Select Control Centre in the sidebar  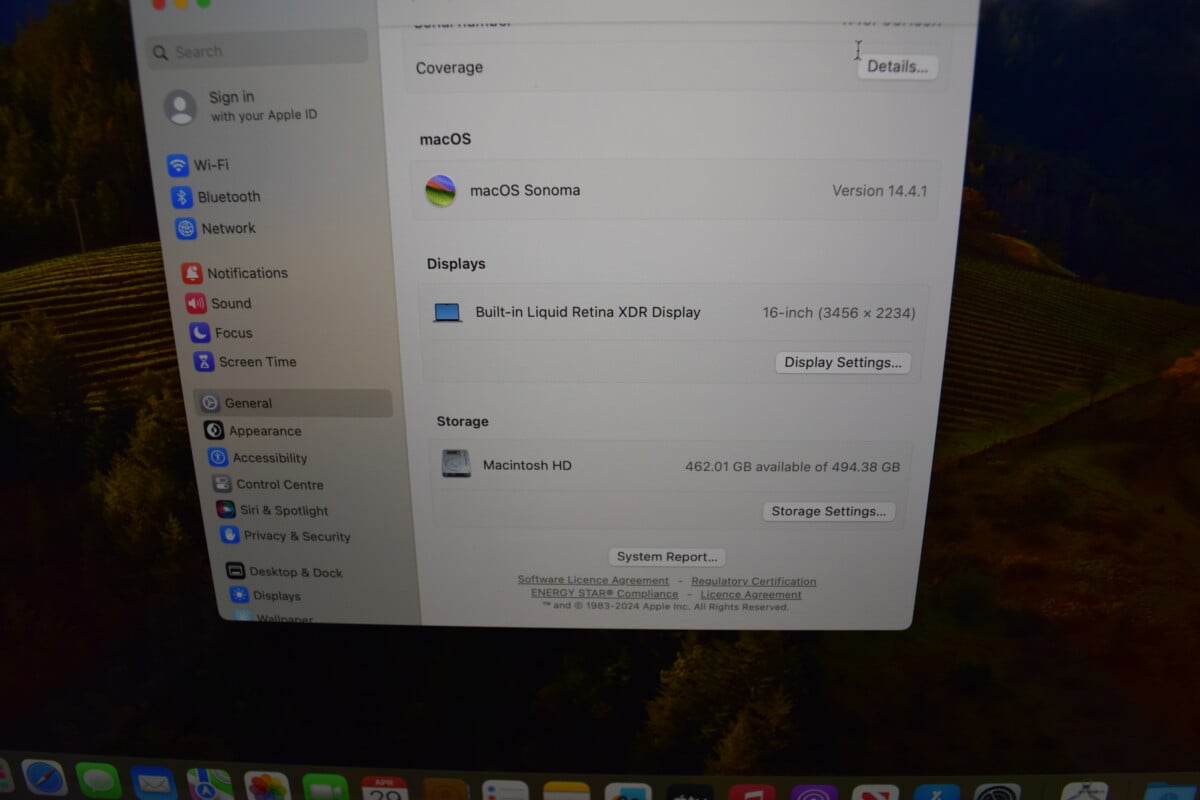[268, 484]
